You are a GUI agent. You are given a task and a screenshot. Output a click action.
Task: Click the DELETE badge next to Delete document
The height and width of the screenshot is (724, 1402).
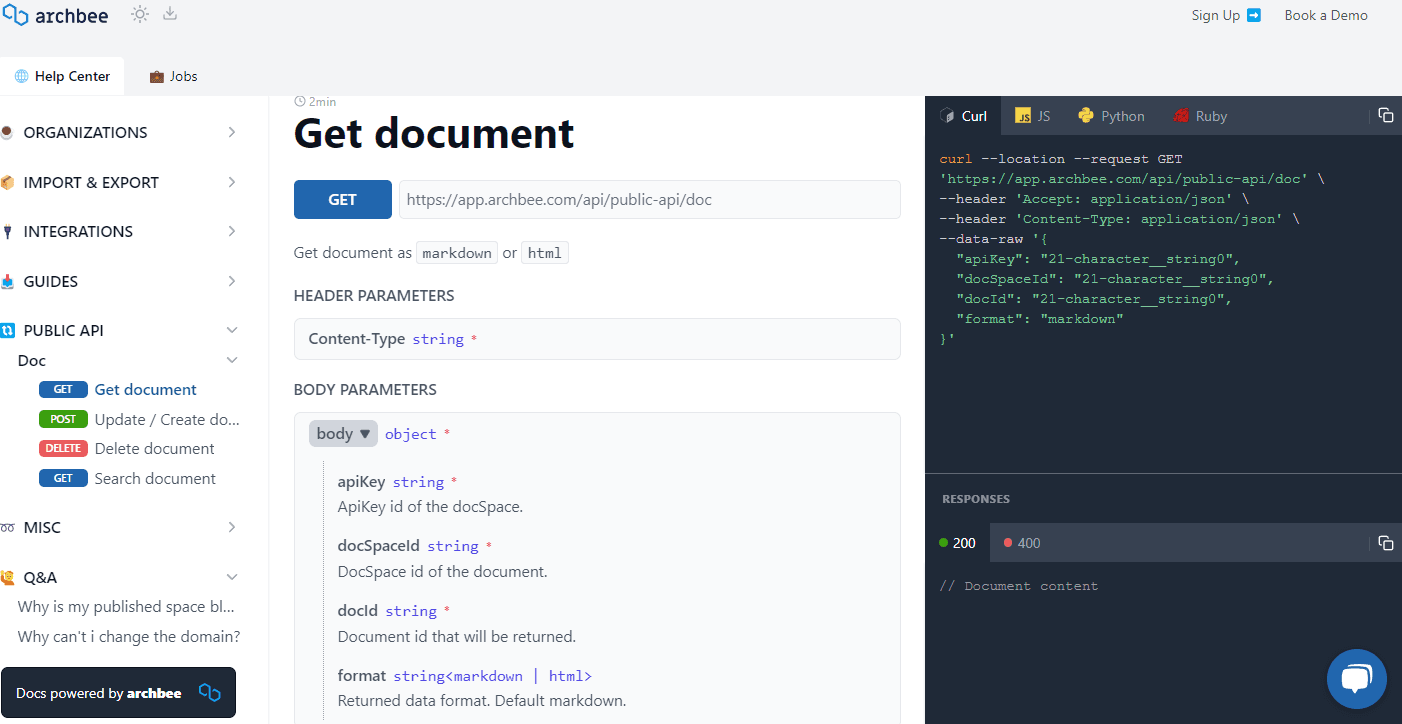point(63,448)
